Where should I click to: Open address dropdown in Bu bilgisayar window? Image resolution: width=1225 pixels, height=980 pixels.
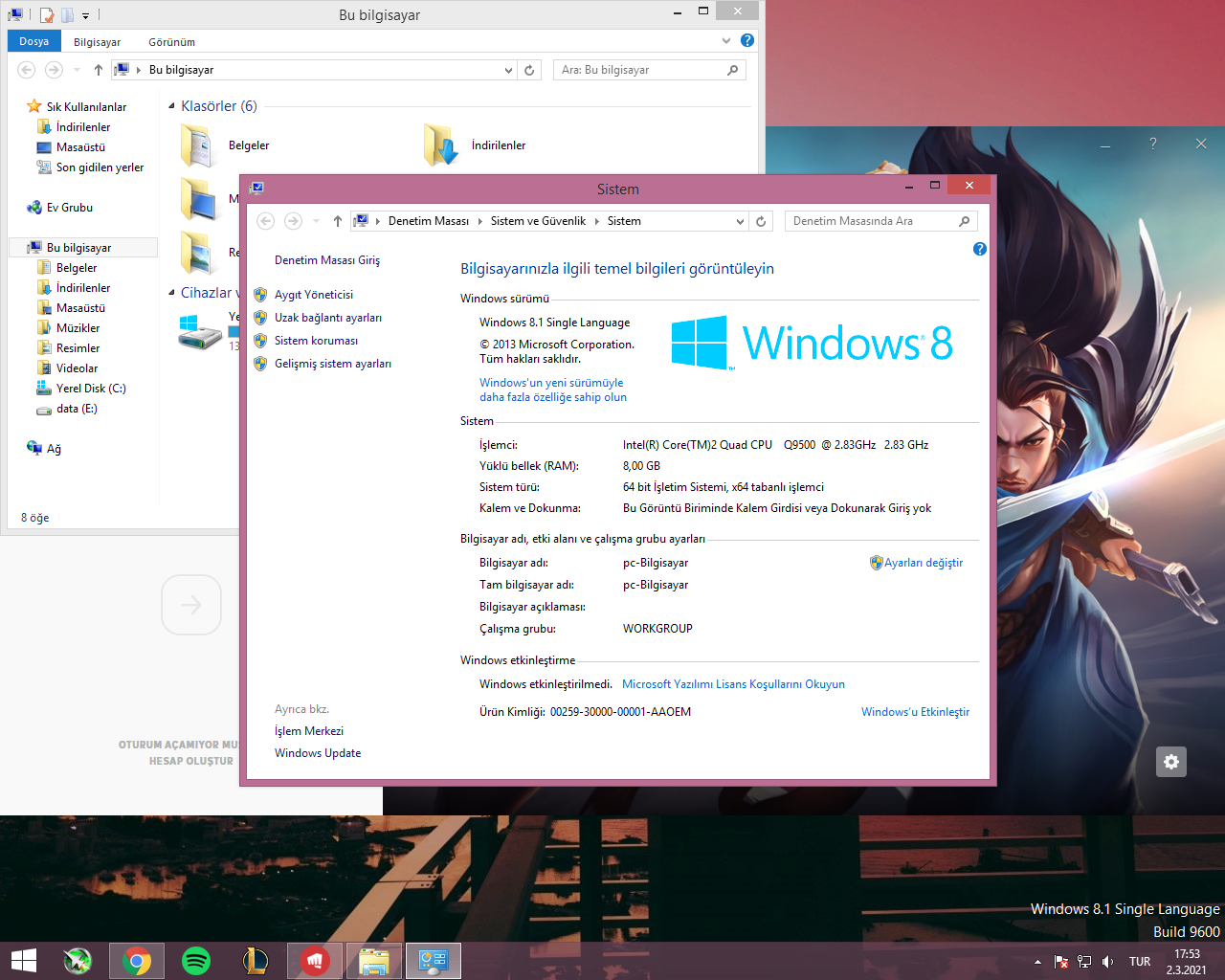(508, 70)
